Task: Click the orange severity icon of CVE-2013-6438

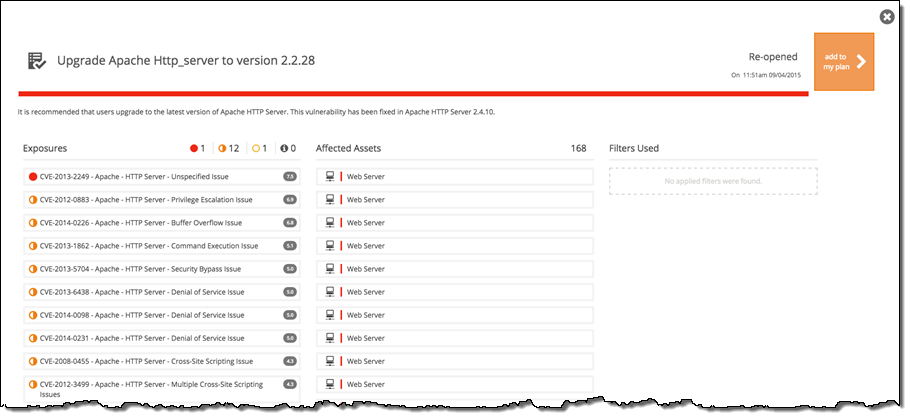Action: coord(33,292)
